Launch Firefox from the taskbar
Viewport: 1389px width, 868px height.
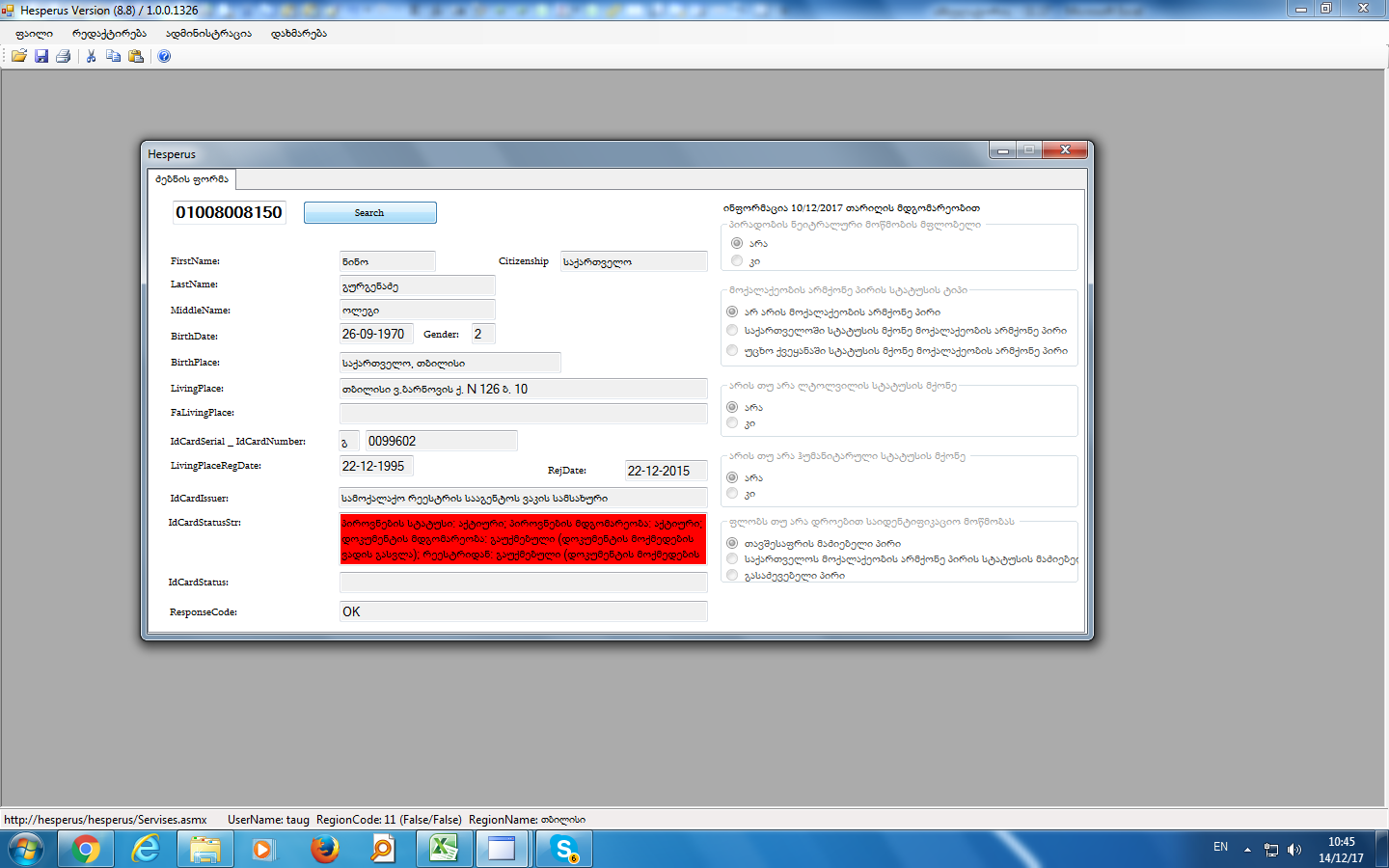pos(324,849)
